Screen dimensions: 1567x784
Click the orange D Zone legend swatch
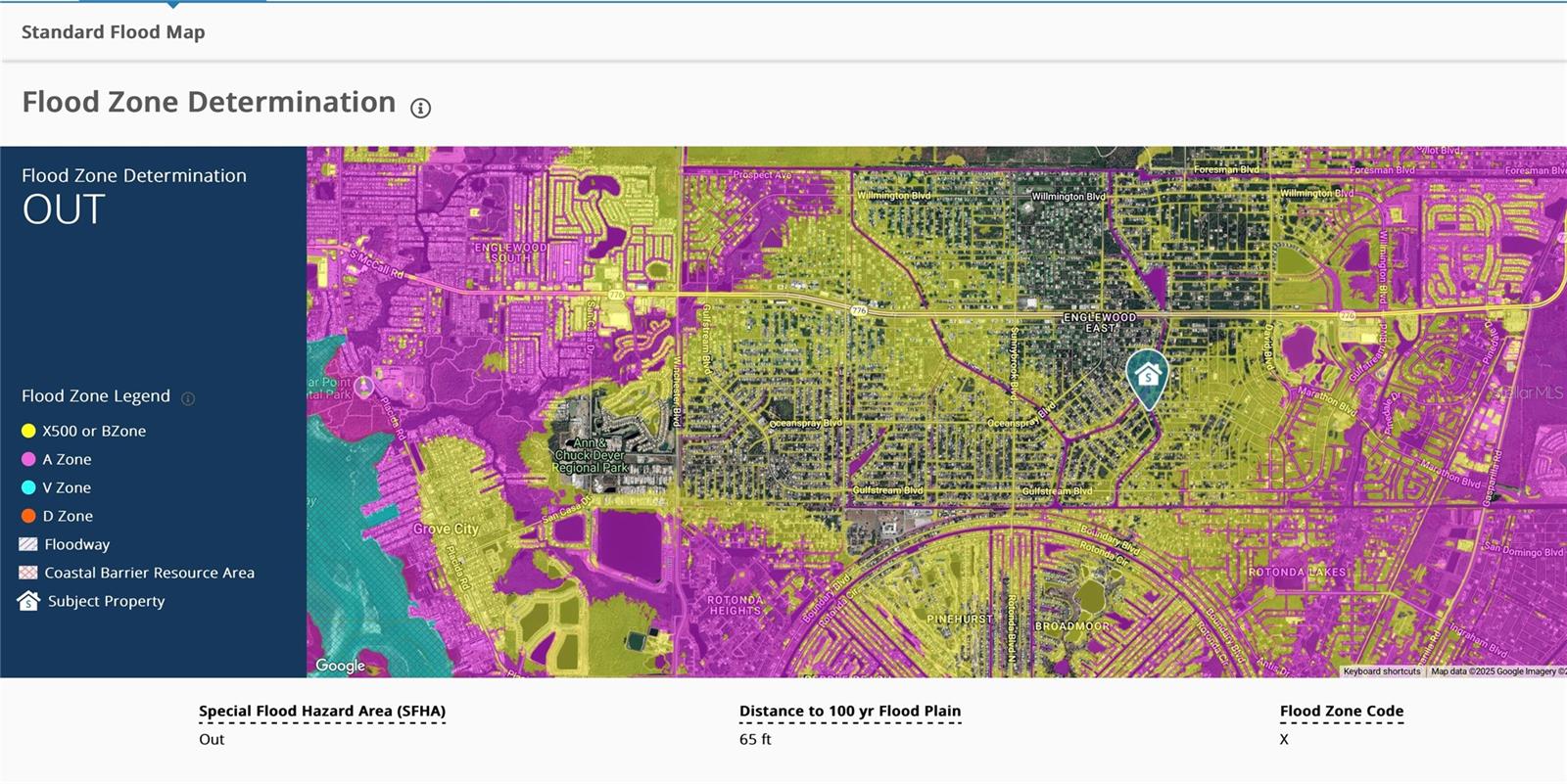coord(28,516)
